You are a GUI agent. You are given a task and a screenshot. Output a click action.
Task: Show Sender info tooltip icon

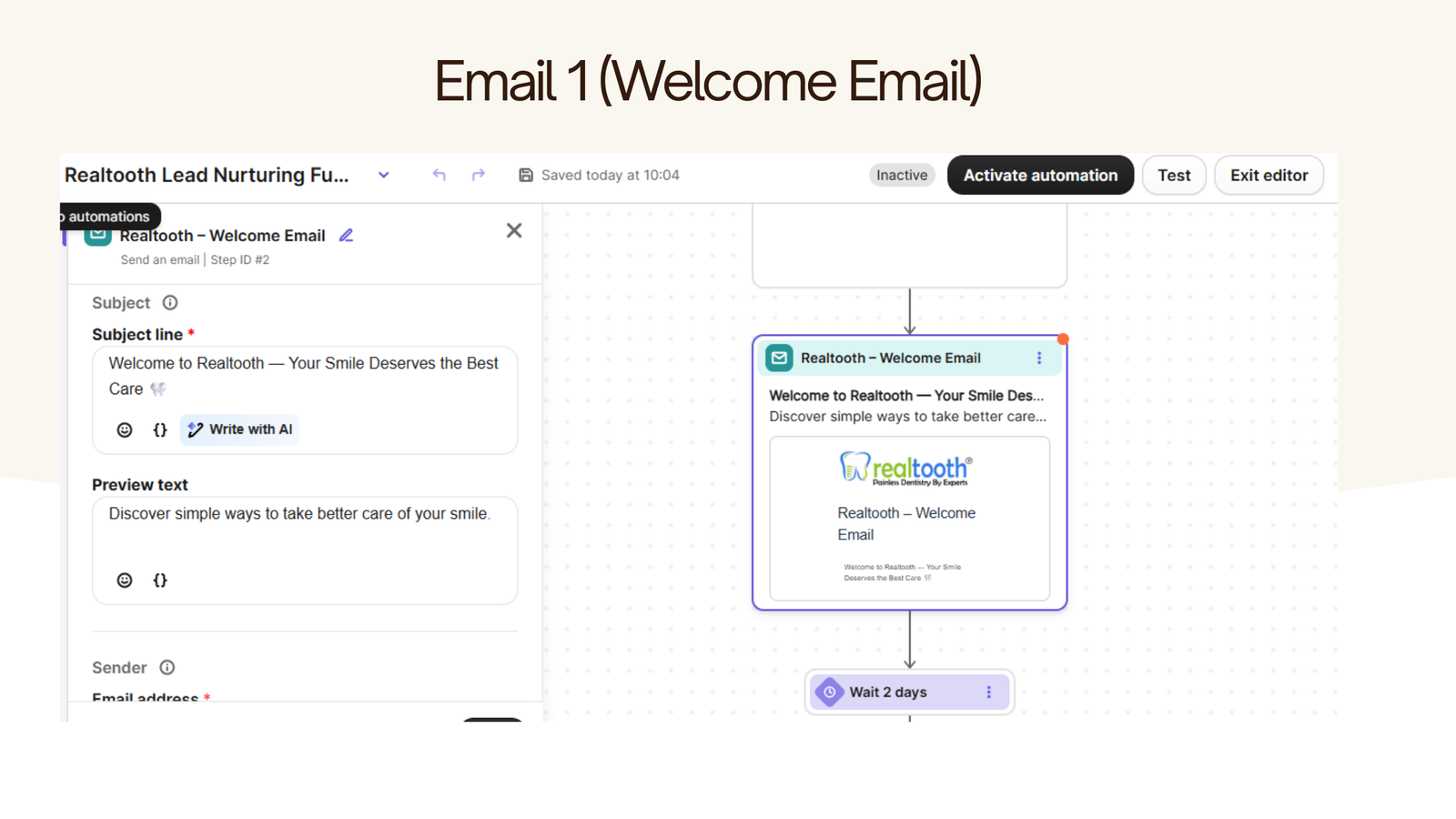pyautogui.click(x=167, y=668)
